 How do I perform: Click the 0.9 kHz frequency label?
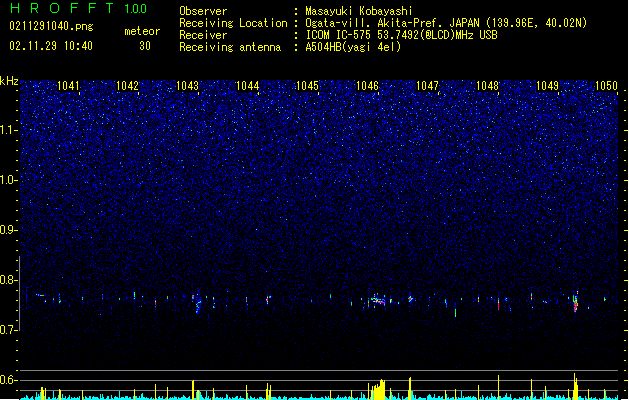[x=9, y=230]
